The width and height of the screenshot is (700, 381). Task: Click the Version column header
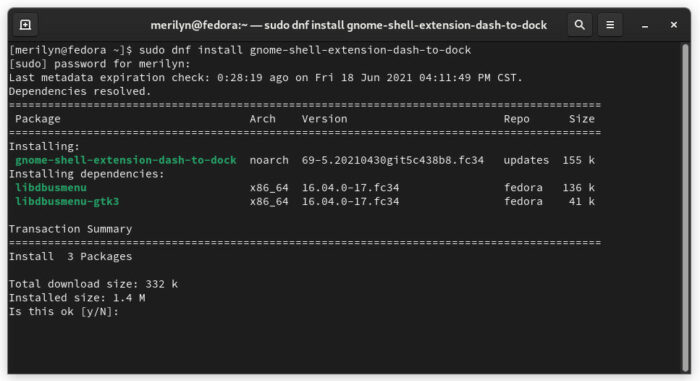tap(324, 119)
